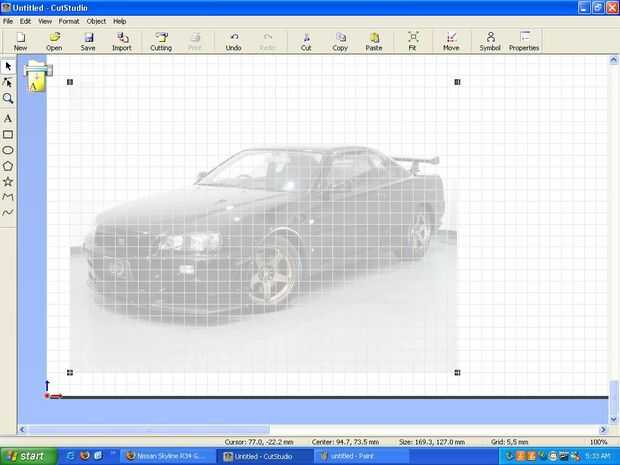Viewport: 620px width, 465px height.
Task: Open the Format menu
Action: click(69, 21)
